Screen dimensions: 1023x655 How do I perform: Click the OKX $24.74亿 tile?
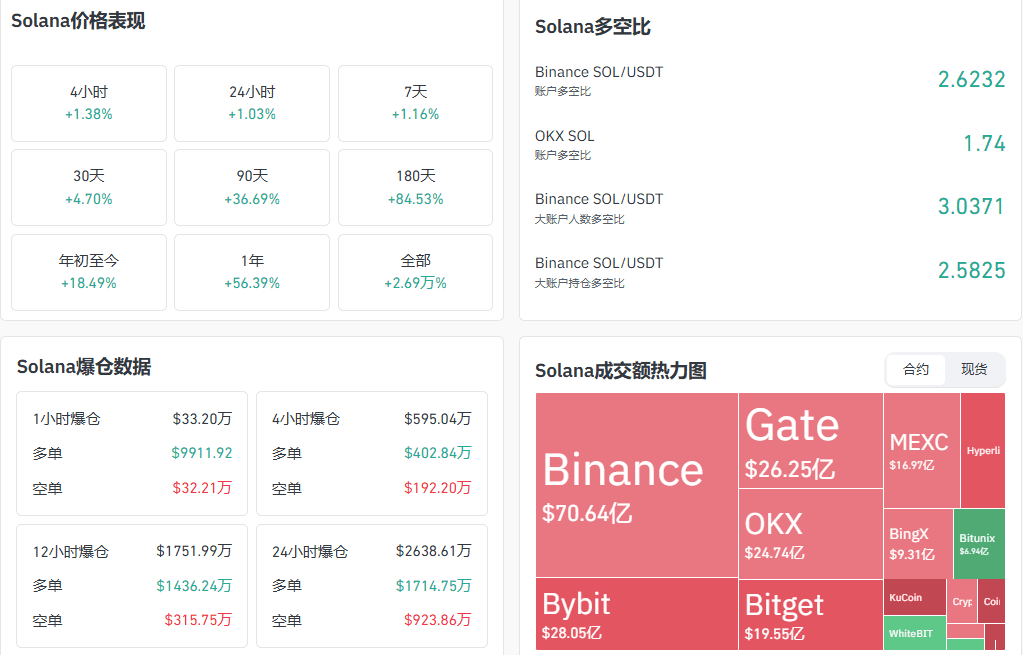click(x=811, y=534)
